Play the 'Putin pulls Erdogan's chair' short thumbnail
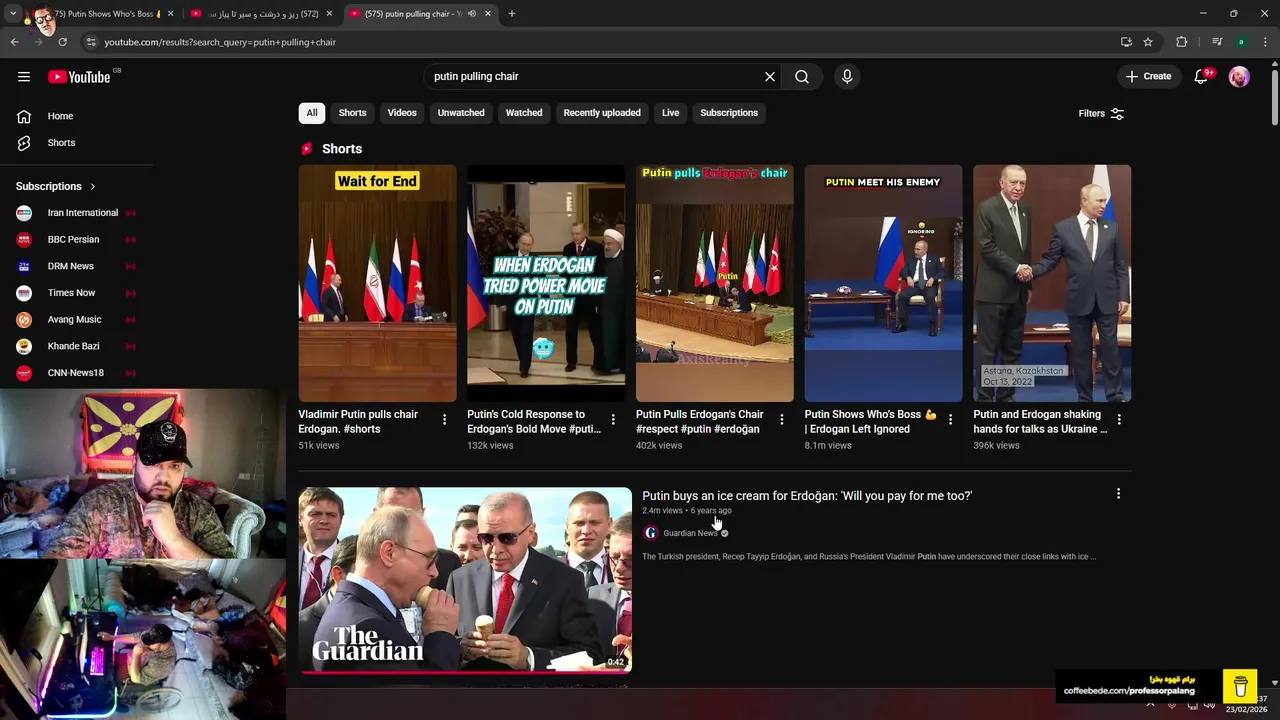Image resolution: width=1280 pixels, height=720 pixels. [x=715, y=283]
